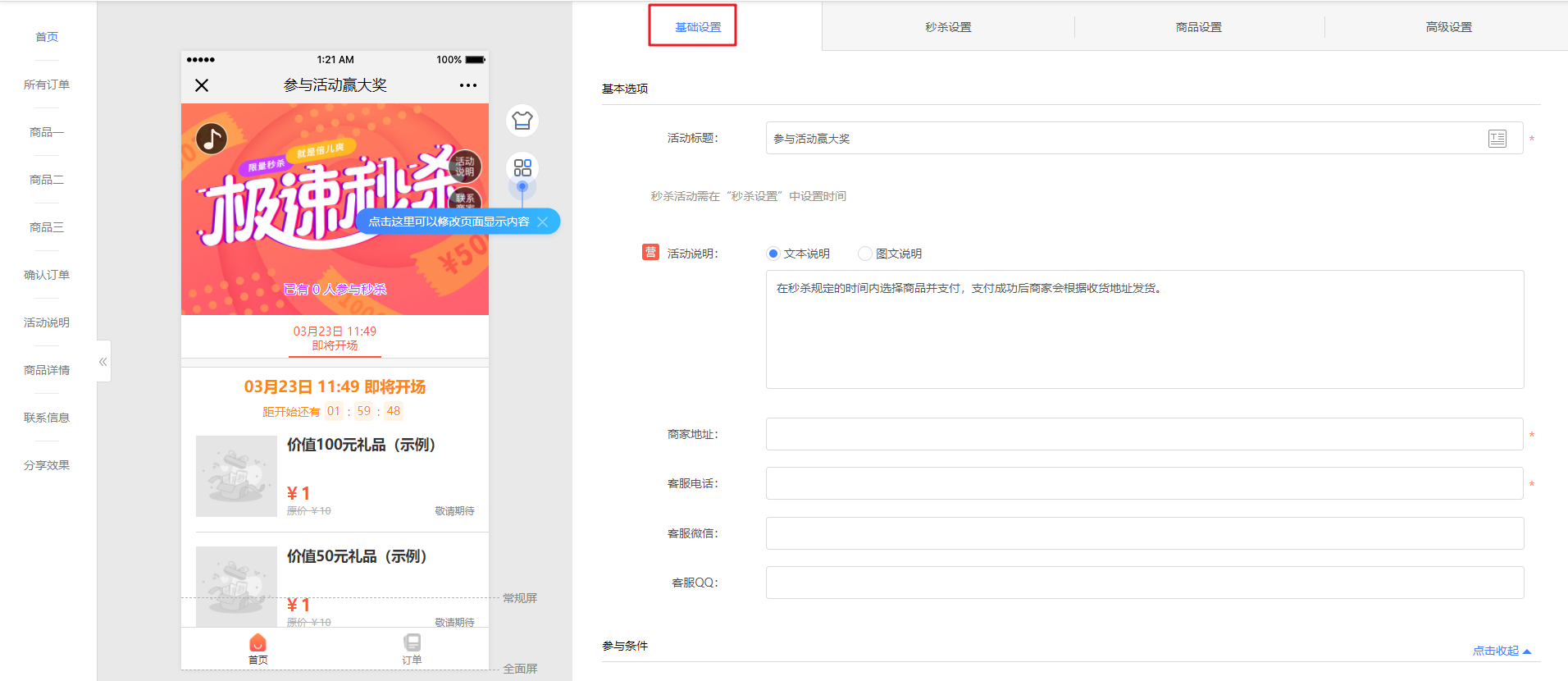The image size is (1568, 681).
Task: Click into the 活动标题 input field
Action: (x=1144, y=138)
